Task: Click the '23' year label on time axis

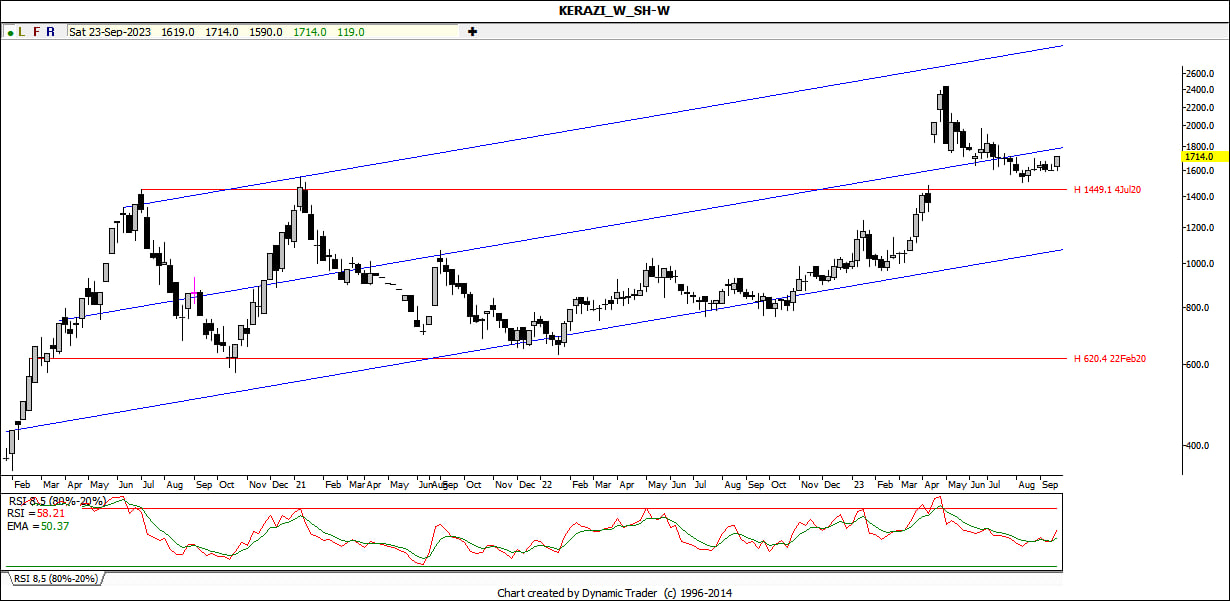Action: [x=858, y=485]
